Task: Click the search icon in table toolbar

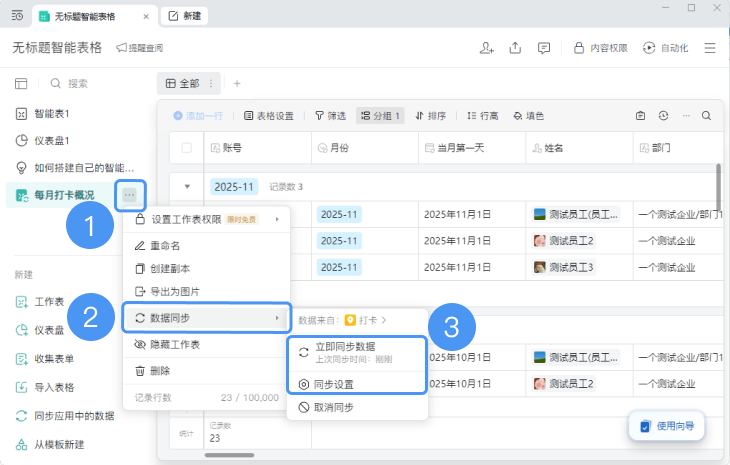Action: click(706, 116)
